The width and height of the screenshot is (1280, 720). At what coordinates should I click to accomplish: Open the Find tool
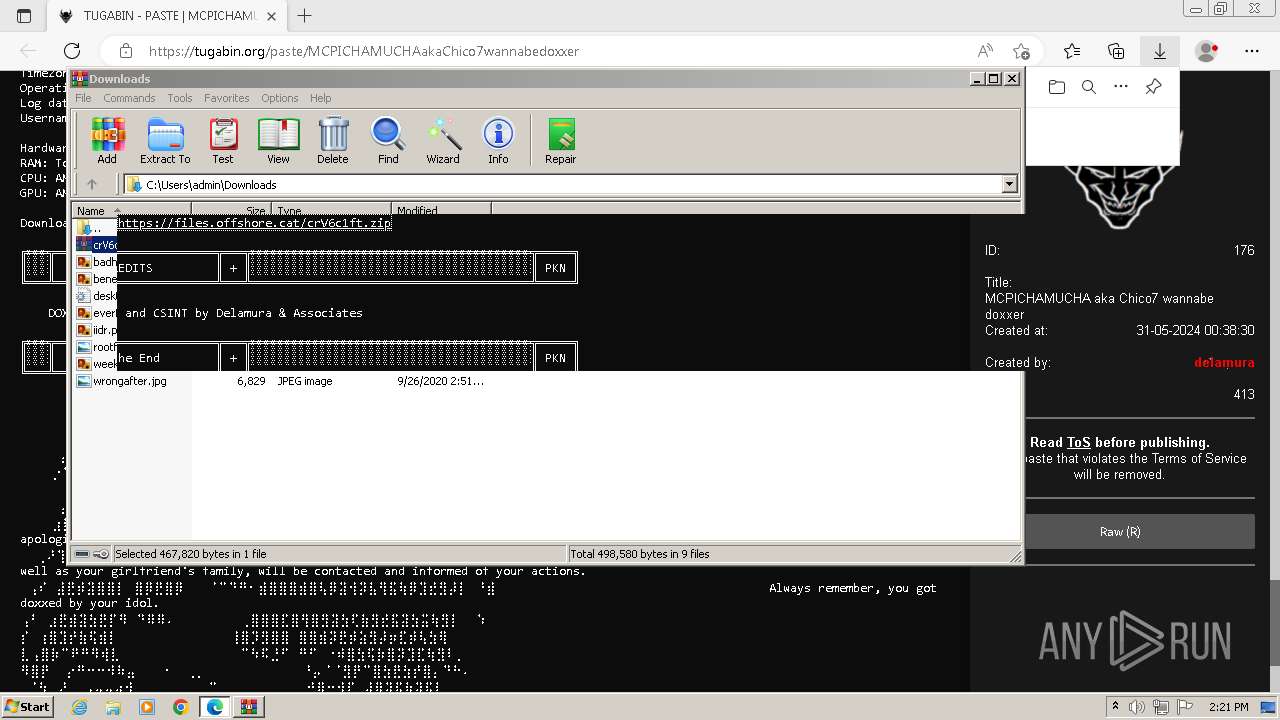[x=388, y=141]
